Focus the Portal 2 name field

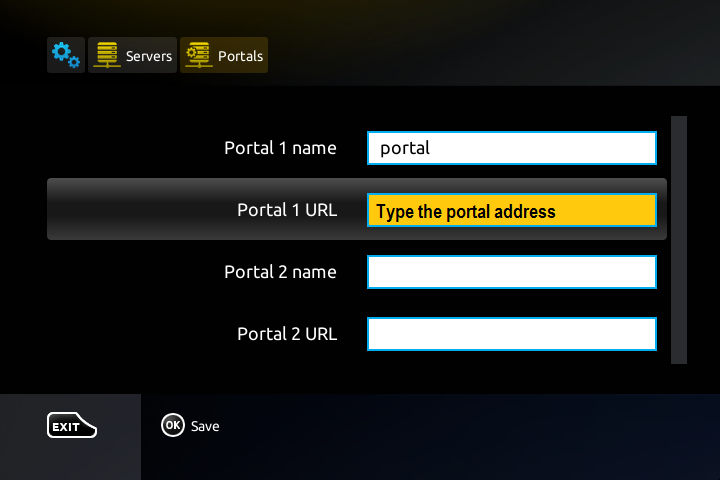[511, 272]
